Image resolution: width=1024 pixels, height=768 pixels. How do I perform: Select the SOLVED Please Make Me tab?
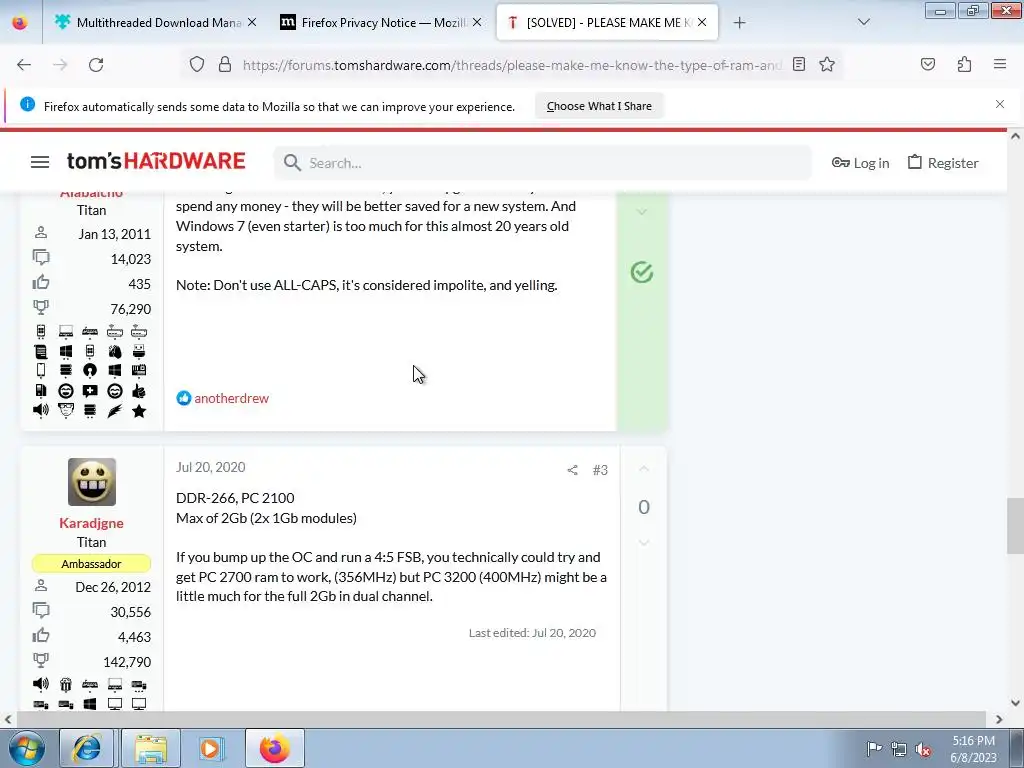608,22
